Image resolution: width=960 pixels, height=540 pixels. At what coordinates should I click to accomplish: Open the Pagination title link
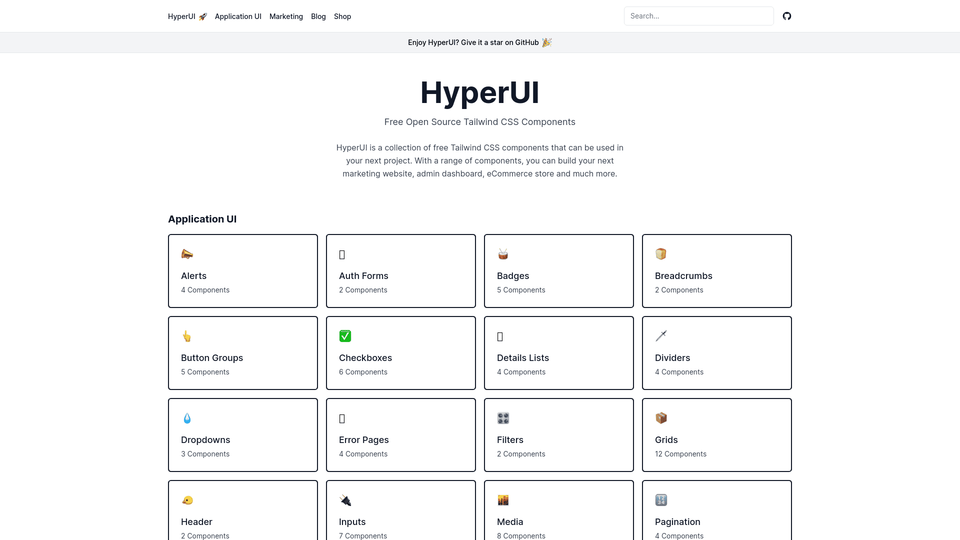677,522
